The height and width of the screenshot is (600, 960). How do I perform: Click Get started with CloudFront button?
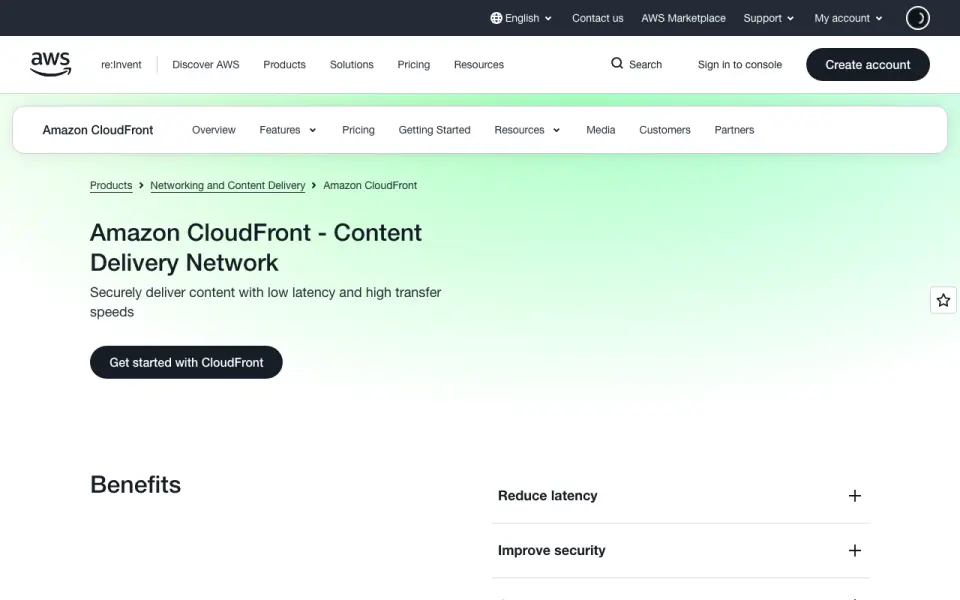pyautogui.click(x=186, y=362)
